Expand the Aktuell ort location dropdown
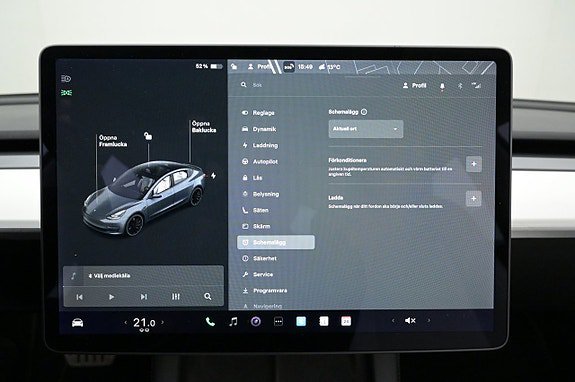This screenshot has height=382, width=575. click(x=366, y=129)
